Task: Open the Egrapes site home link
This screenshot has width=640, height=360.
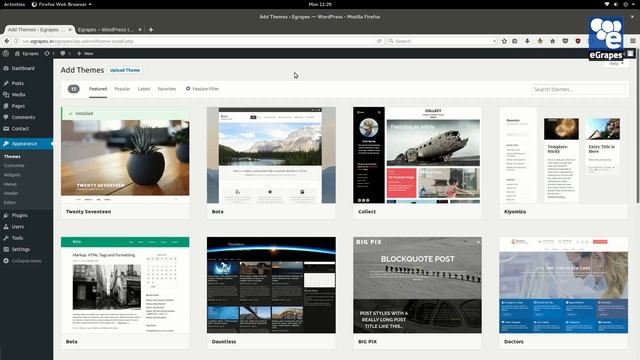Action: point(27,53)
